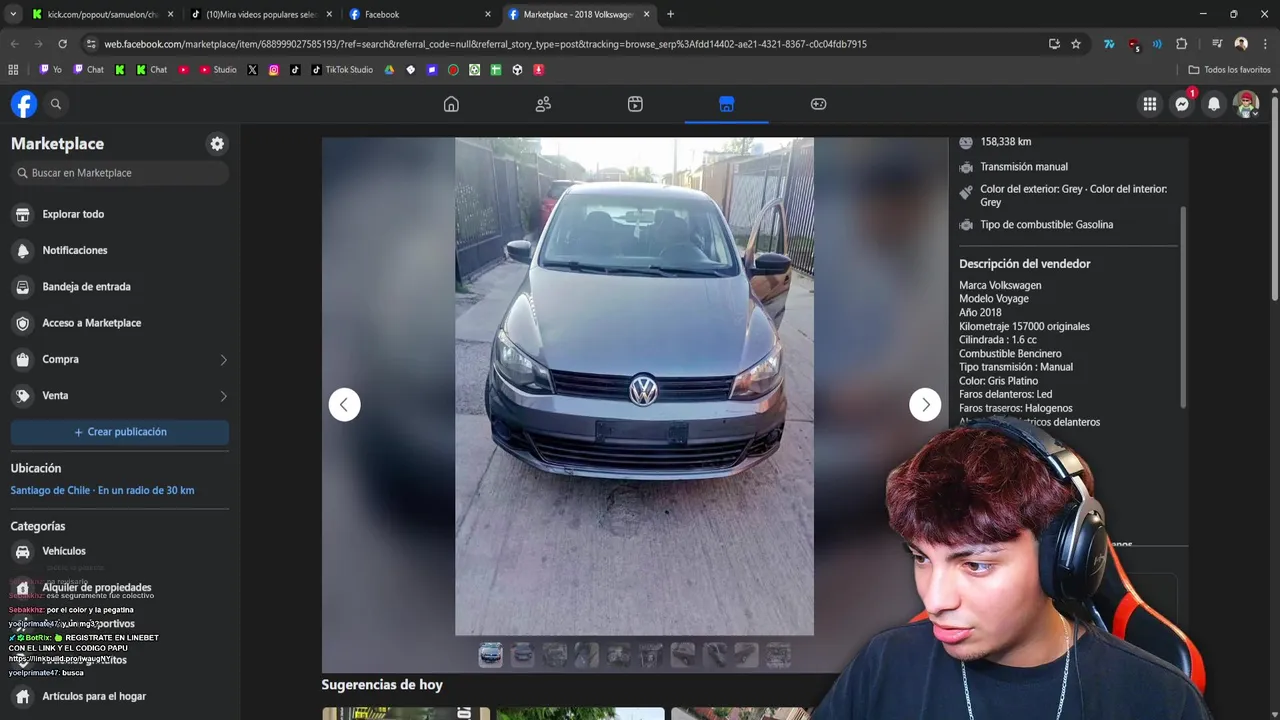Click Crear publicación button

point(120,432)
